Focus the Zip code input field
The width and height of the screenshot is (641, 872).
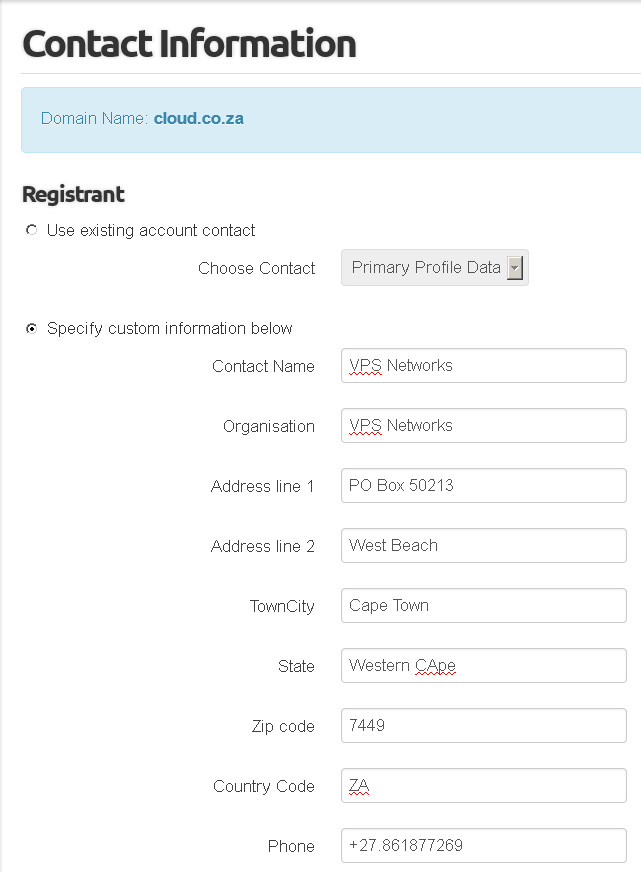coord(484,726)
